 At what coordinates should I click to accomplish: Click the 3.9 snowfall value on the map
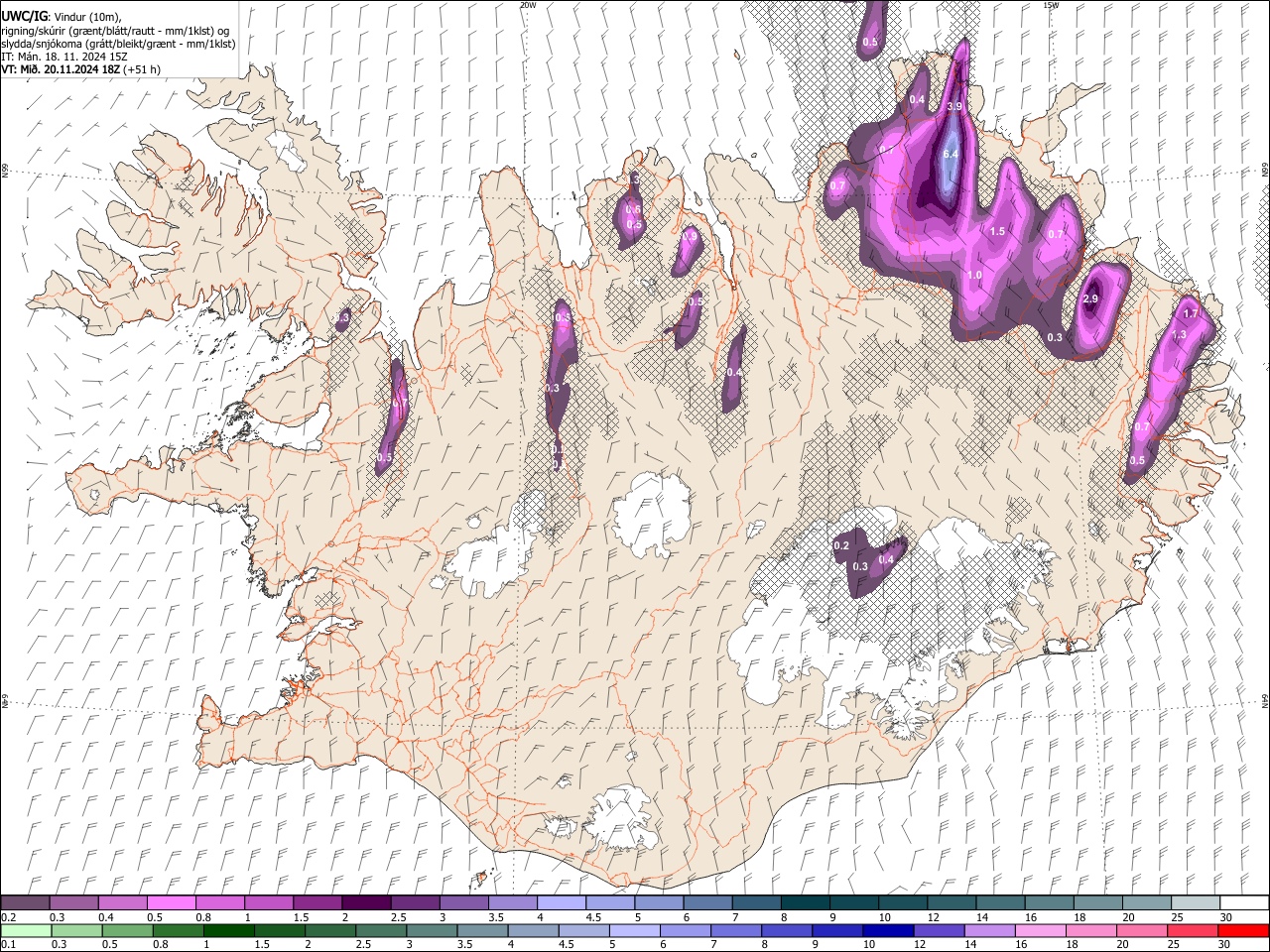(x=955, y=106)
